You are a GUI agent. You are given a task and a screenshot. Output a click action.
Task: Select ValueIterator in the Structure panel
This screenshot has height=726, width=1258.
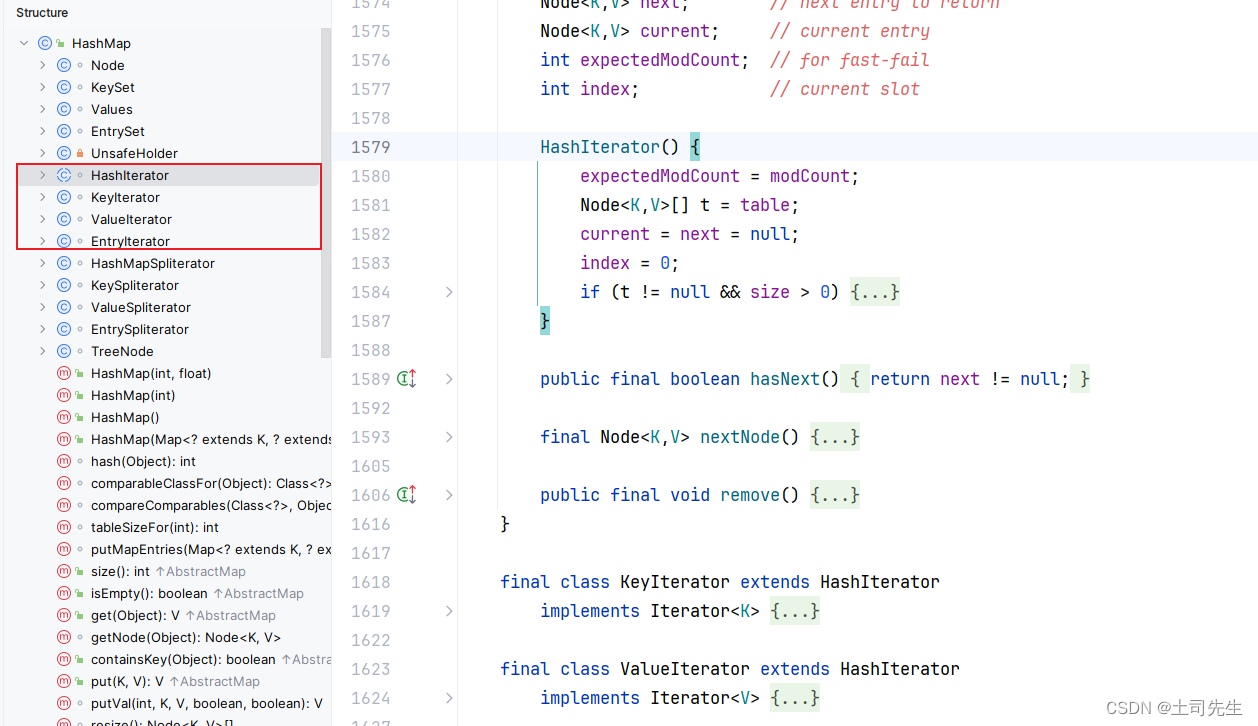(130, 219)
